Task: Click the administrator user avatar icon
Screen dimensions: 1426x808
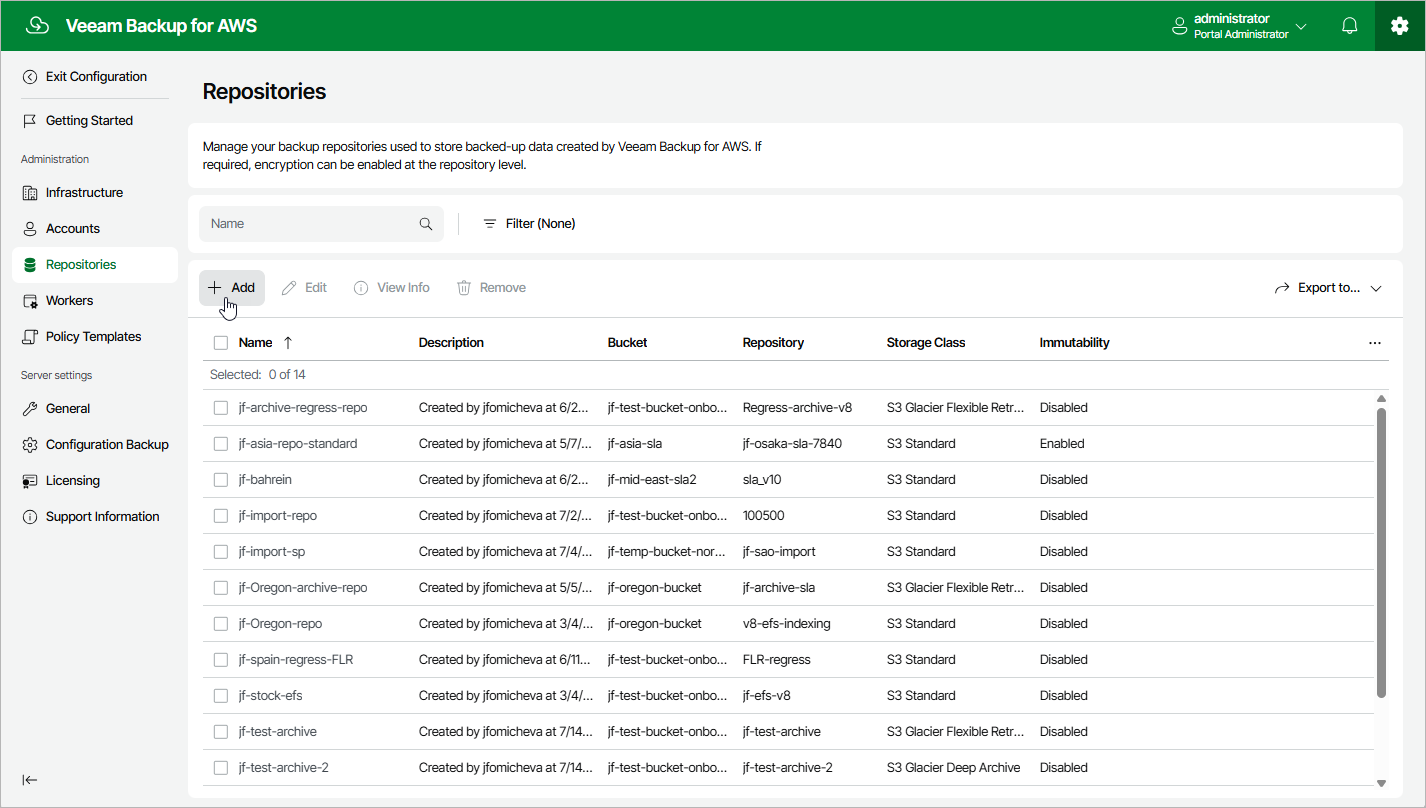Action: pos(1180,26)
